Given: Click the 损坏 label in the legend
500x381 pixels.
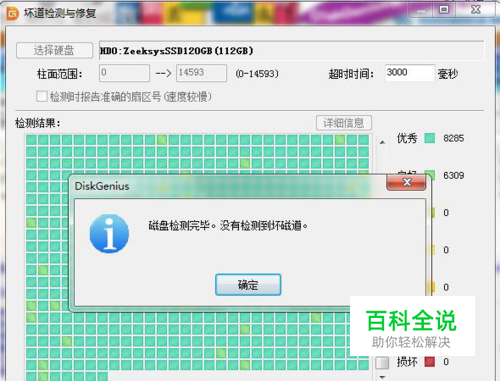Looking at the screenshot, I should coord(407,362).
